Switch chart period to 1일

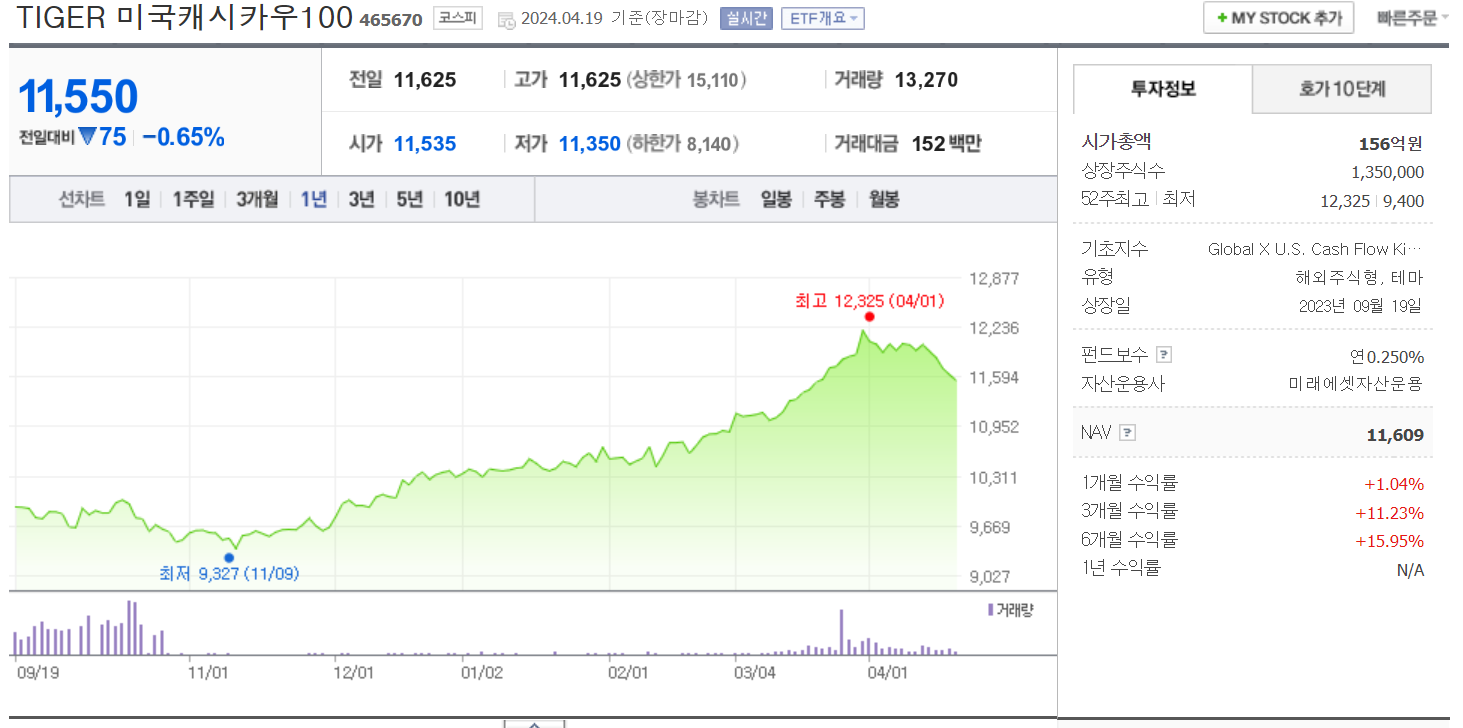click(137, 199)
